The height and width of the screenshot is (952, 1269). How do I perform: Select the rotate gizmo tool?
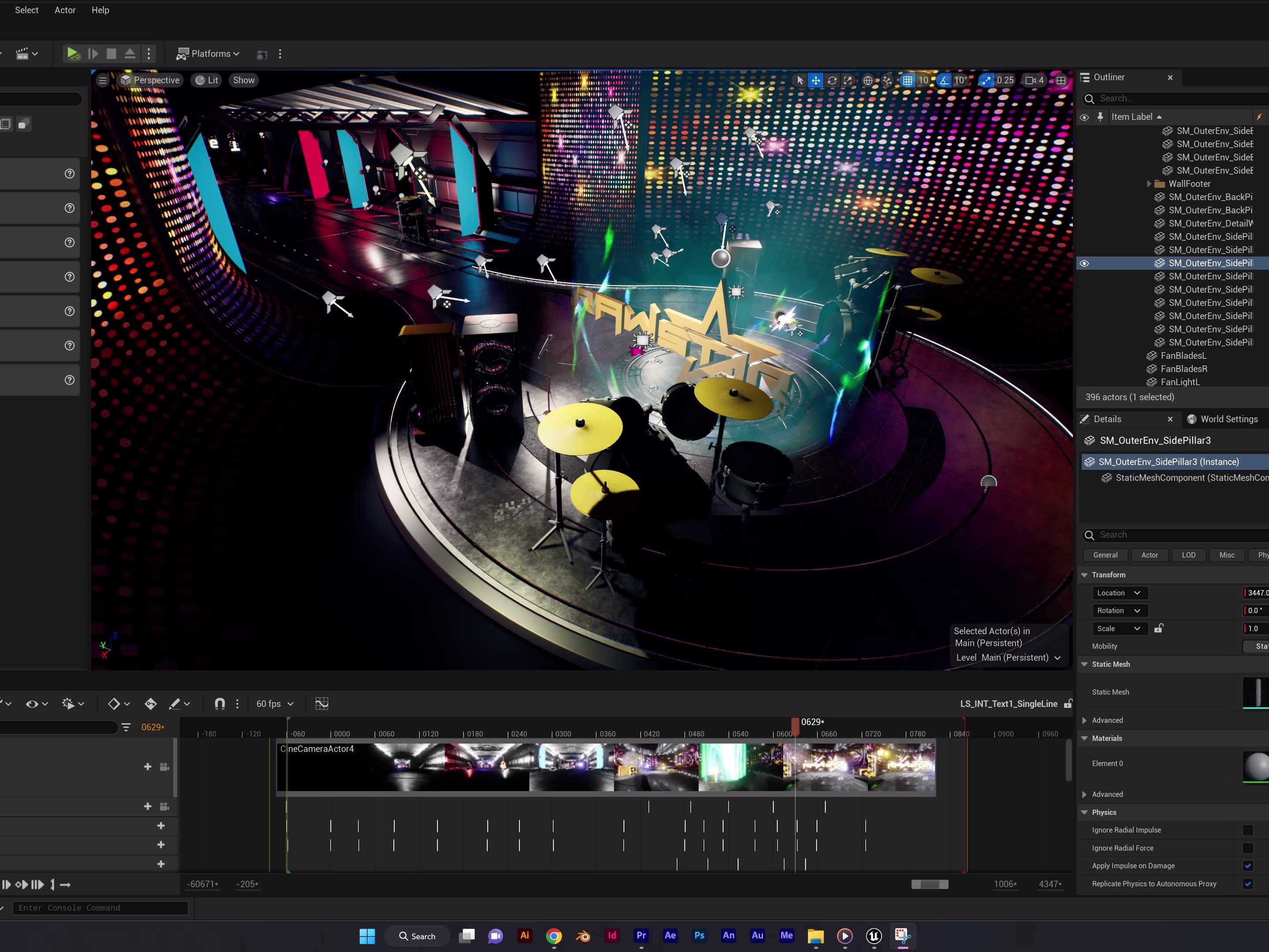click(x=832, y=80)
